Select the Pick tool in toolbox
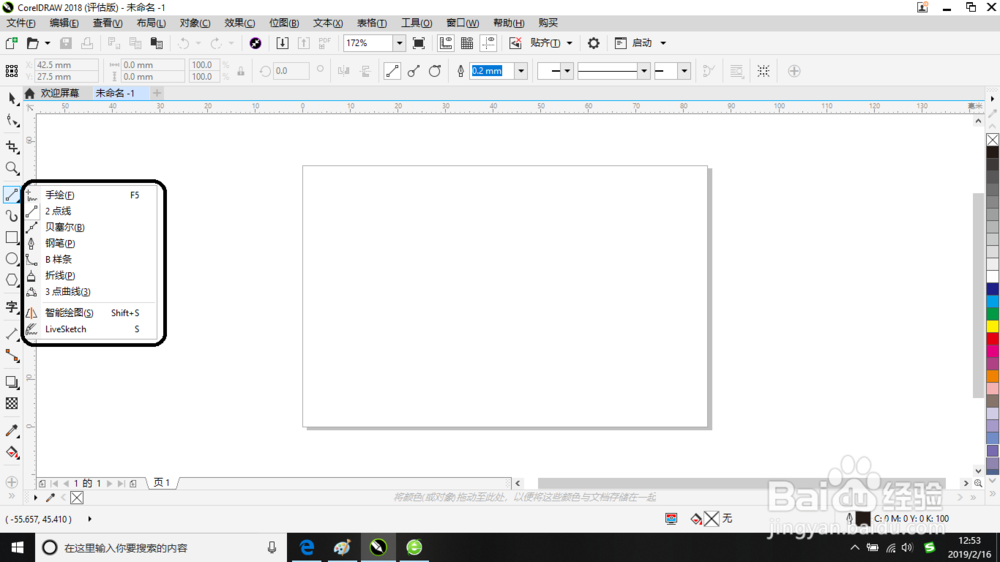Image resolution: width=1000 pixels, height=562 pixels. 12,98
